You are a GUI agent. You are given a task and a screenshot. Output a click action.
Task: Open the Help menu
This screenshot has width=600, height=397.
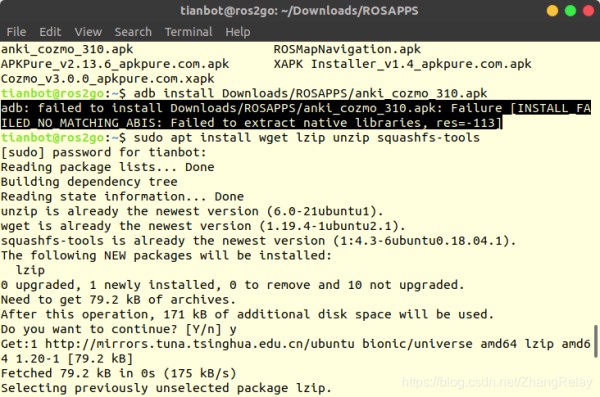click(238, 32)
